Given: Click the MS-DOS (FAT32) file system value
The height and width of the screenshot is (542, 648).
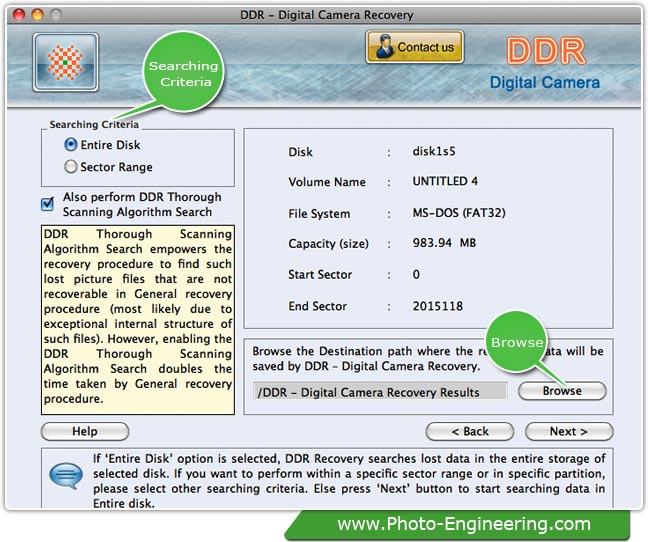Looking at the screenshot, I should [459, 213].
